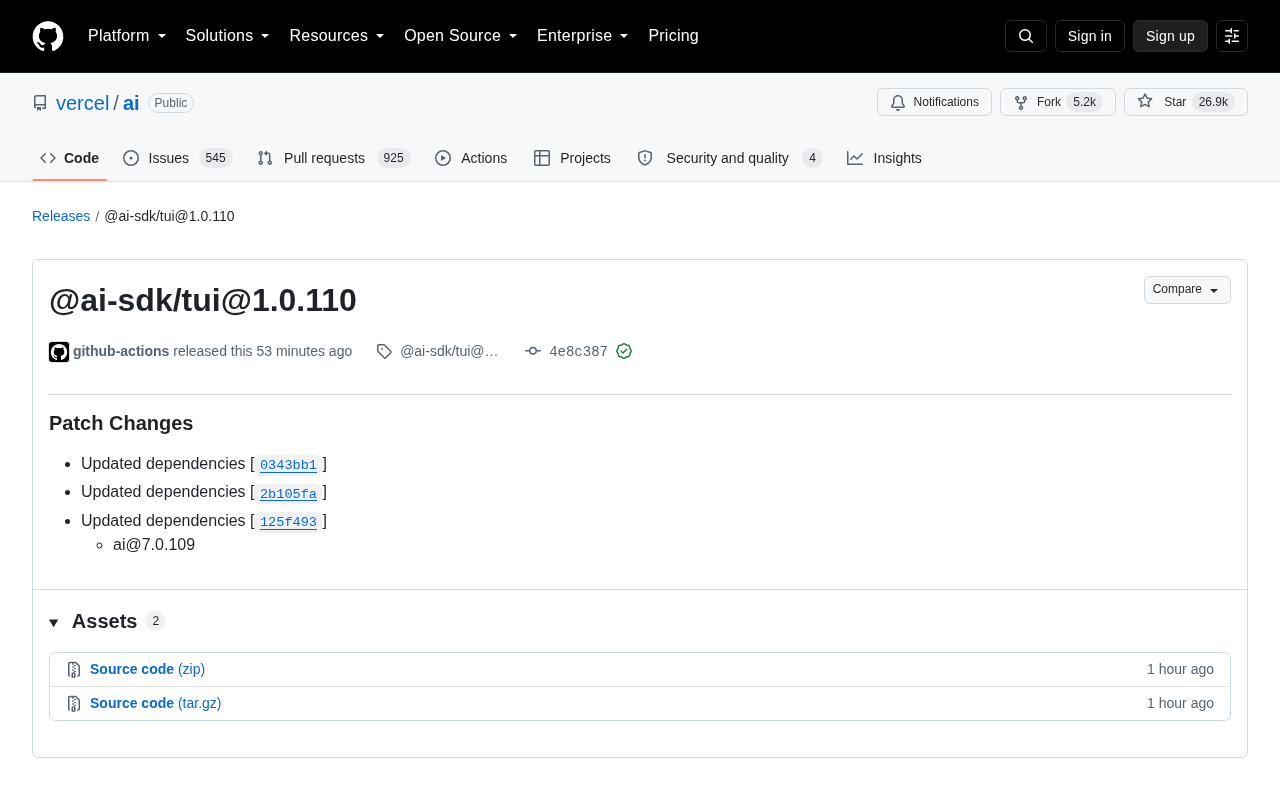The width and height of the screenshot is (1280, 800).
Task: Click the fork count 5.2k
Action: 1085,102
